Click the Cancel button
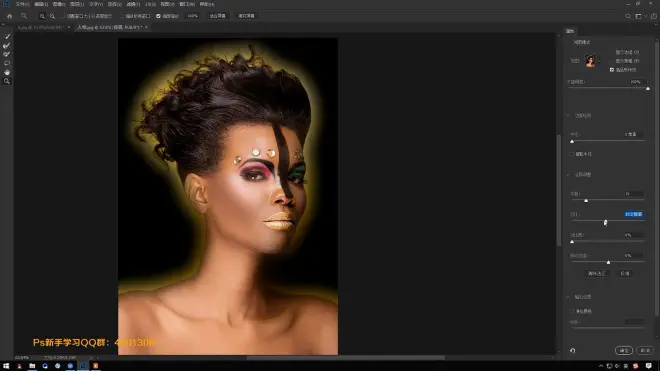 point(645,350)
